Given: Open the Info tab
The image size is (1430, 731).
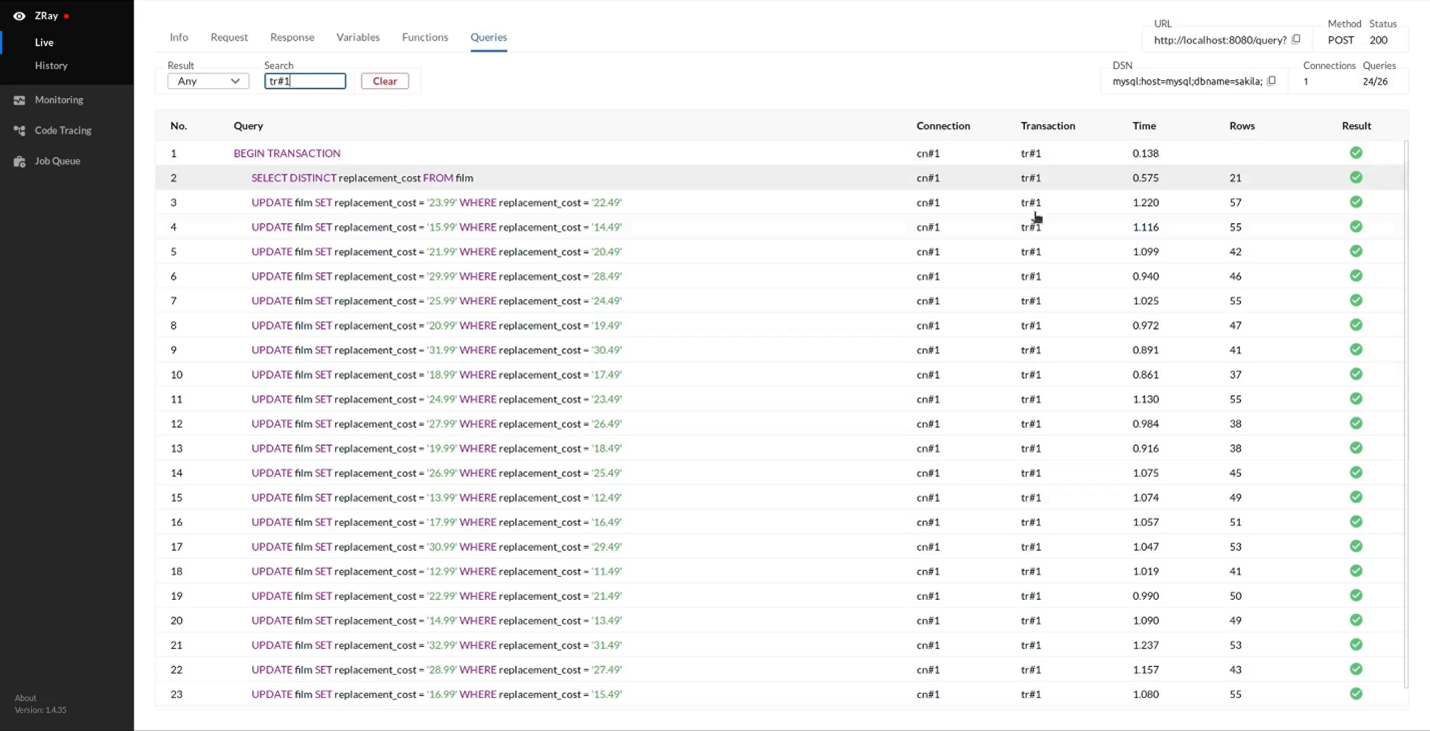Looking at the screenshot, I should tap(178, 37).
